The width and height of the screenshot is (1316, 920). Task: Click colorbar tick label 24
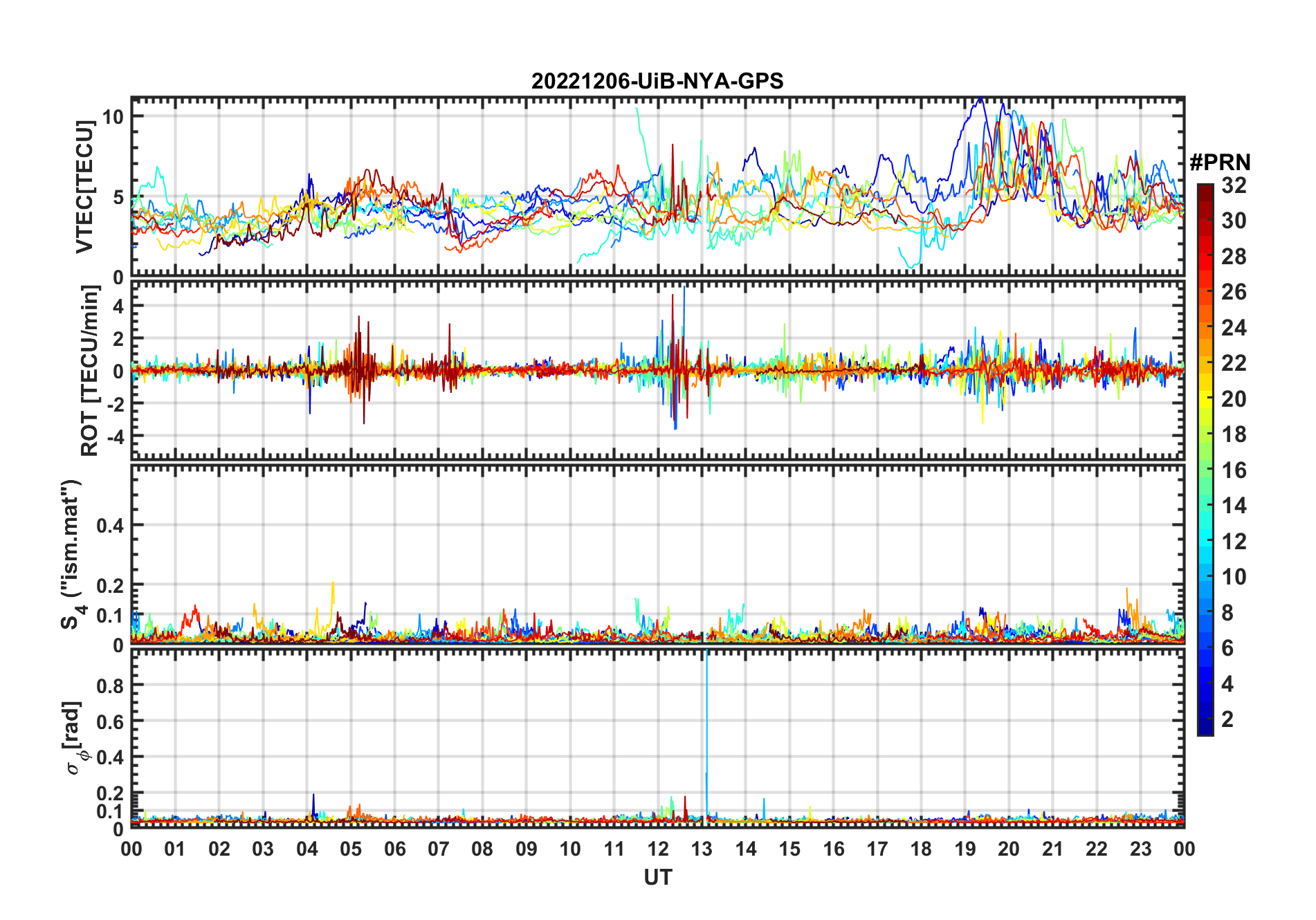click(1234, 327)
